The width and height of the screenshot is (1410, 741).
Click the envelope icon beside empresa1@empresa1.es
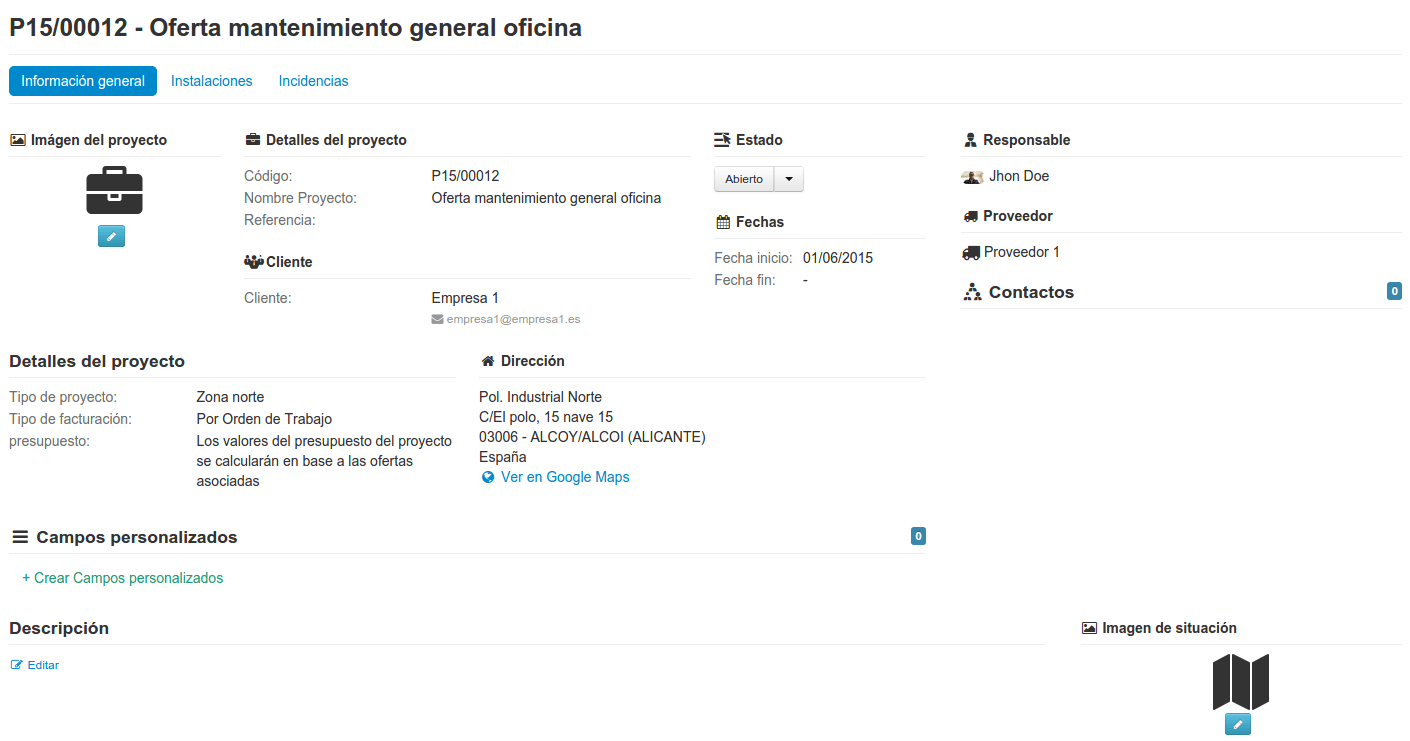(437, 320)
